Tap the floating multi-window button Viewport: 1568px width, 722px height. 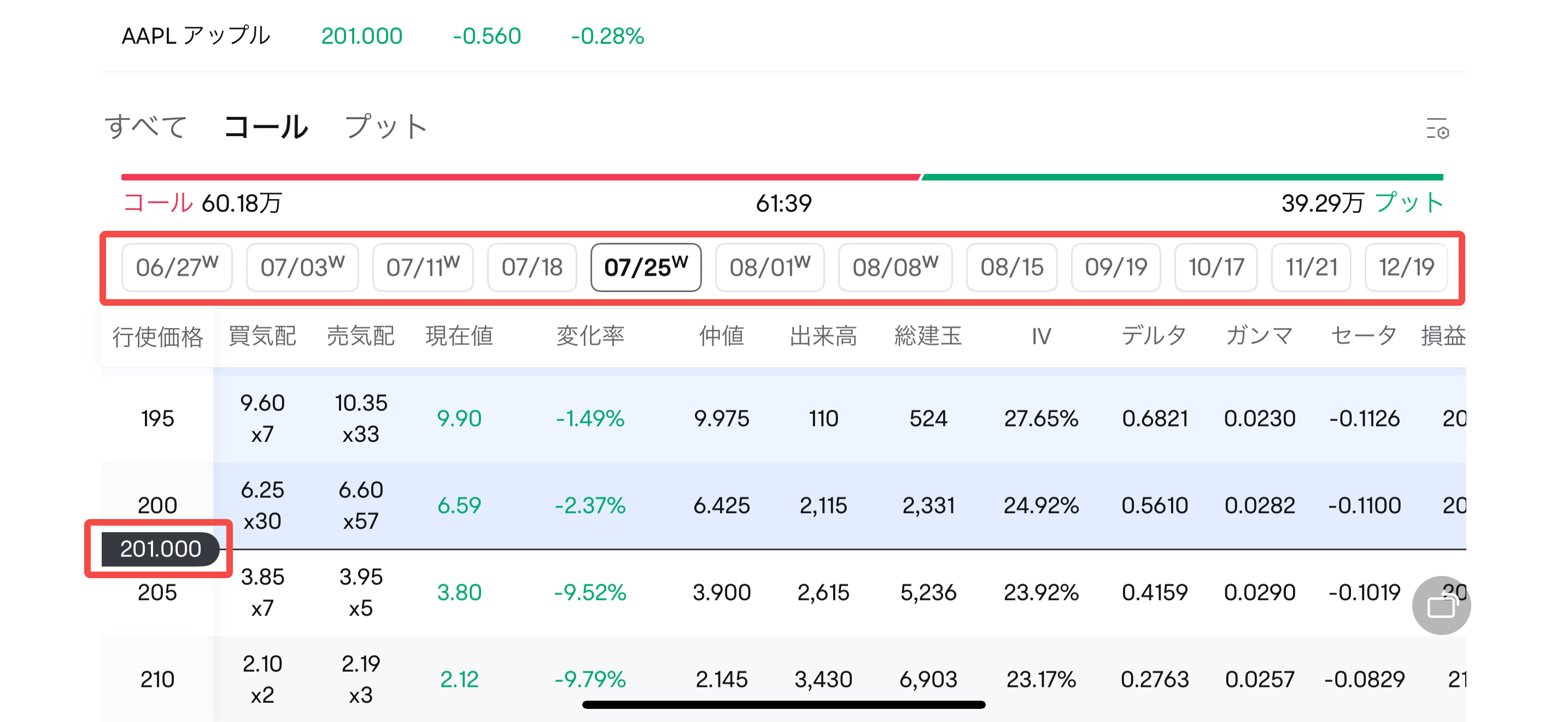[x=1441, y=605]
